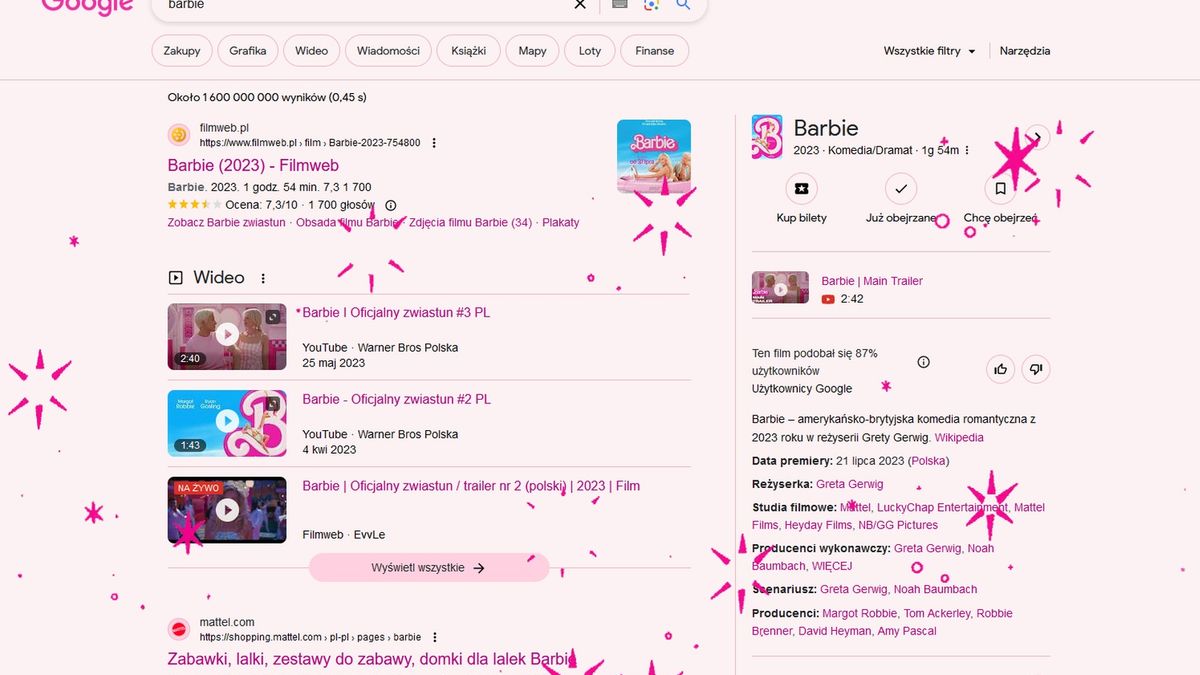Open the Wikipedia link in description

(959, 438)
